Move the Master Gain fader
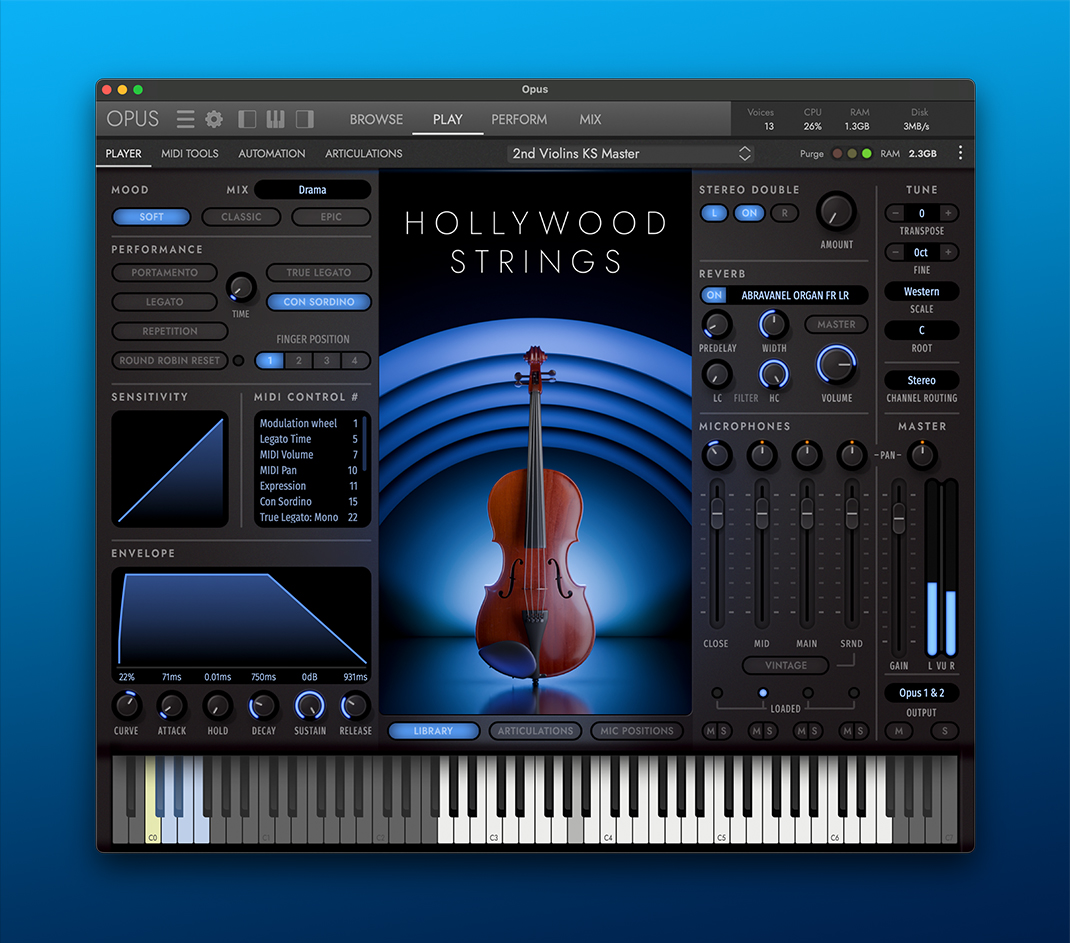The width and height of the screenshot is (1070, 943). pyautogui.click(x=899, y=519)
